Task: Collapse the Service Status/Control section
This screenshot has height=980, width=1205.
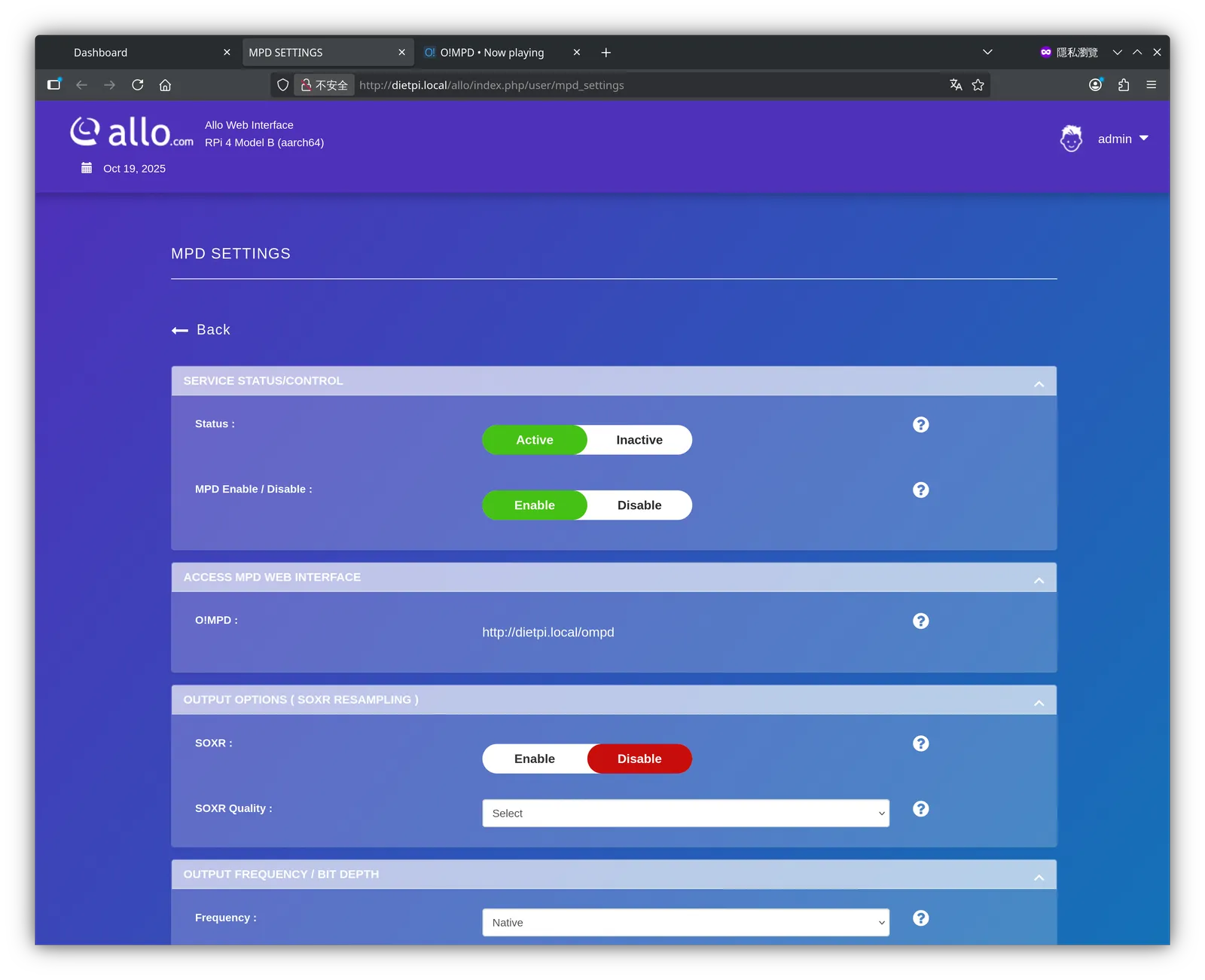Action: tap(1039, 384)
